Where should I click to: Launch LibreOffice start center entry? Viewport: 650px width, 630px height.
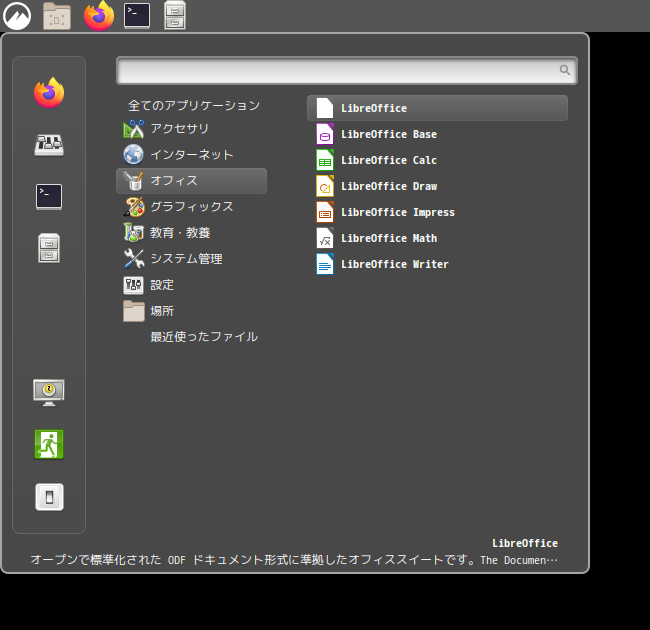click(x=437, y=108)
